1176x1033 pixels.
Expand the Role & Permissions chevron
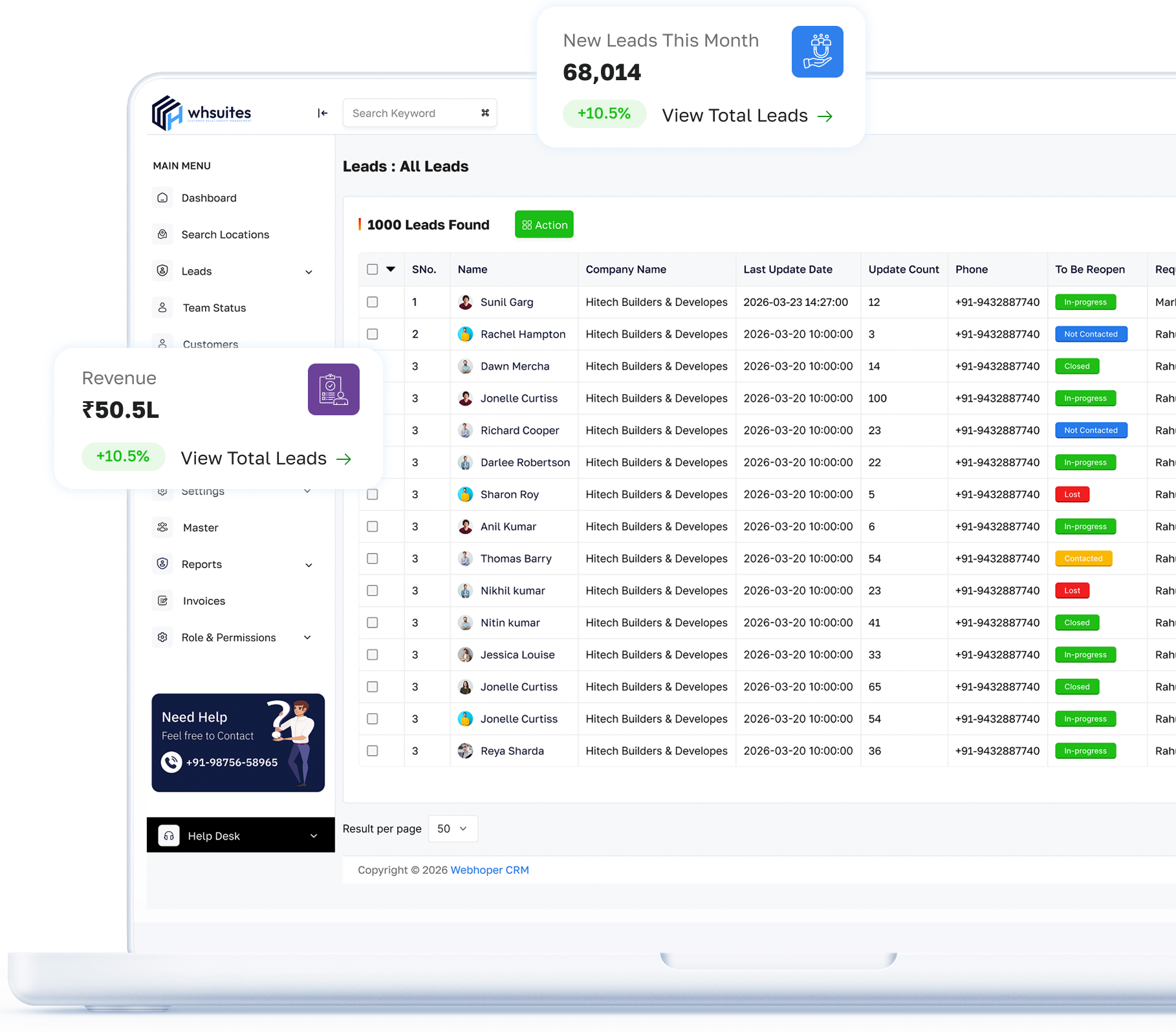(307, 638)
